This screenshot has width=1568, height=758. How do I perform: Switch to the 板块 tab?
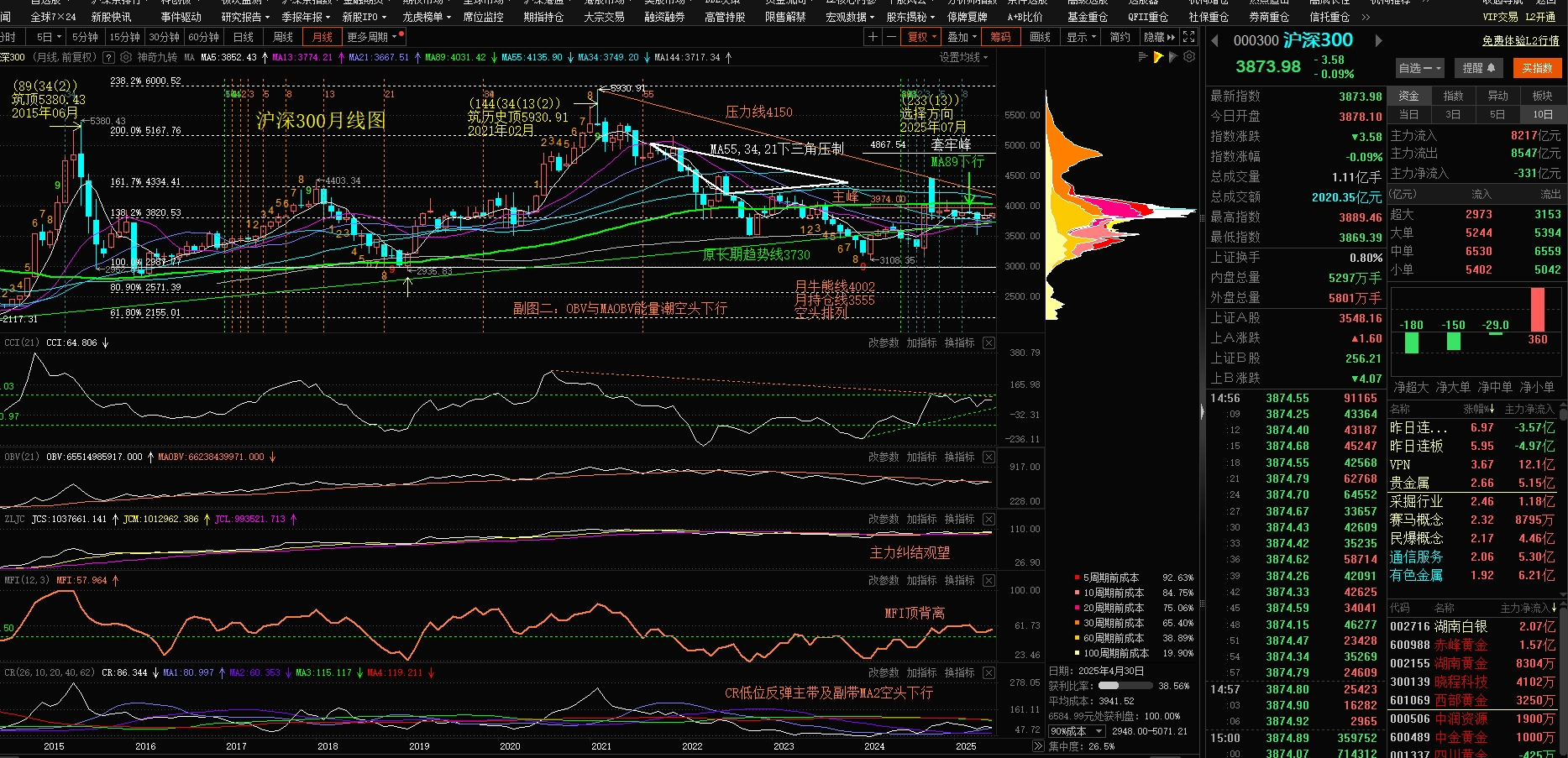pyautogui.click(x=1542, y=96)
